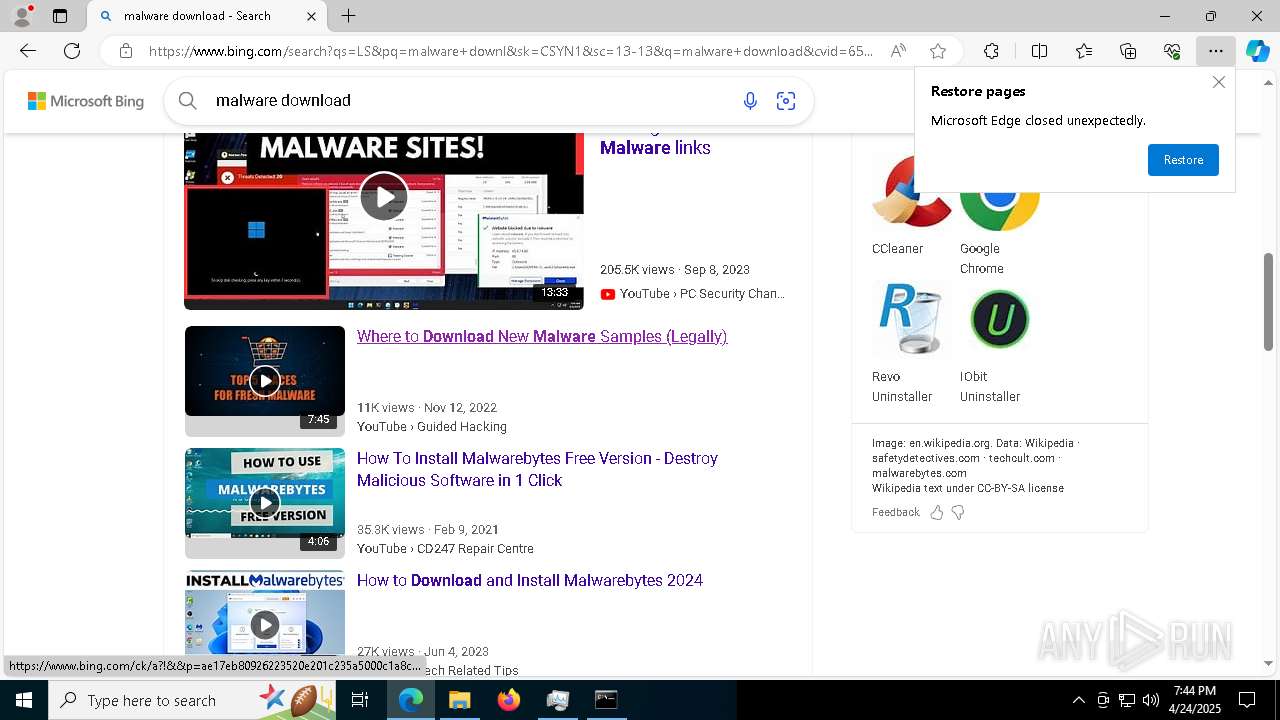
Task: Close the Restore pages popup
Action: [x=1218, y=82]
